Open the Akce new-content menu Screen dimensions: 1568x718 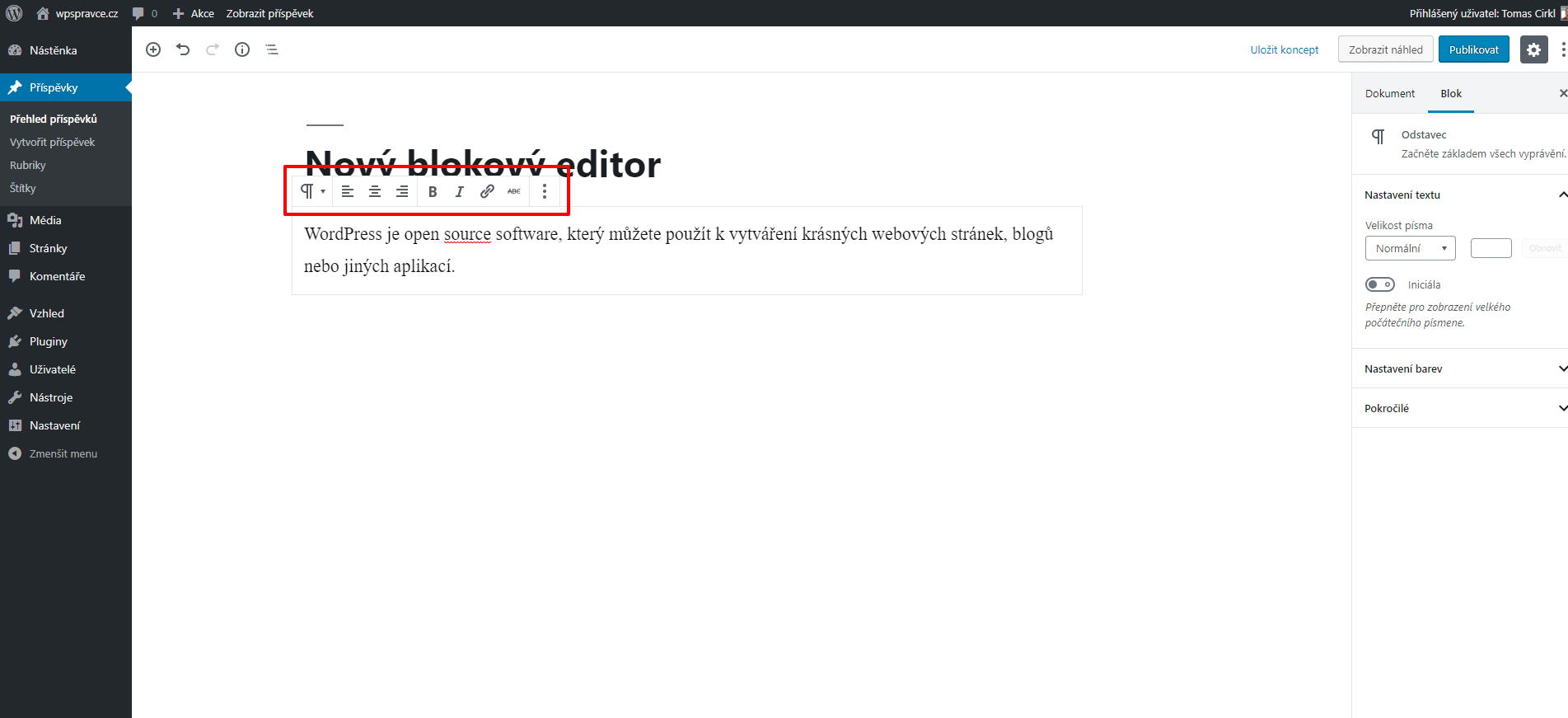[x=194, y=13]
